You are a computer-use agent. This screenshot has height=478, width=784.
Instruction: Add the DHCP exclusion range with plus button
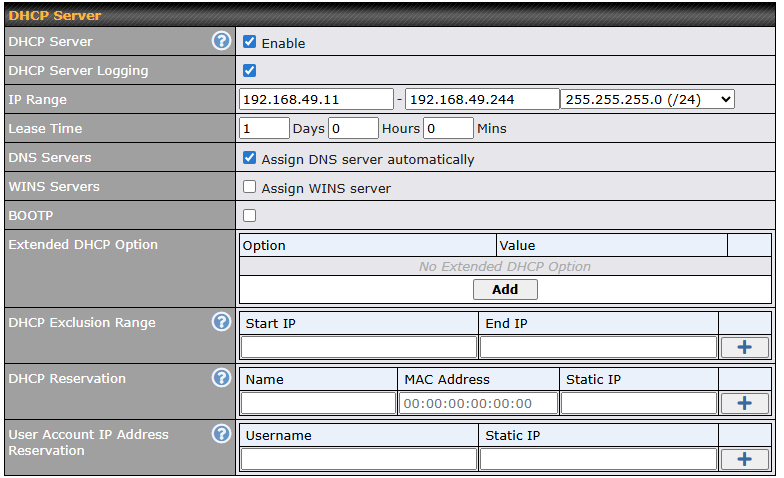pyautogui.click(x=744, y=347)
